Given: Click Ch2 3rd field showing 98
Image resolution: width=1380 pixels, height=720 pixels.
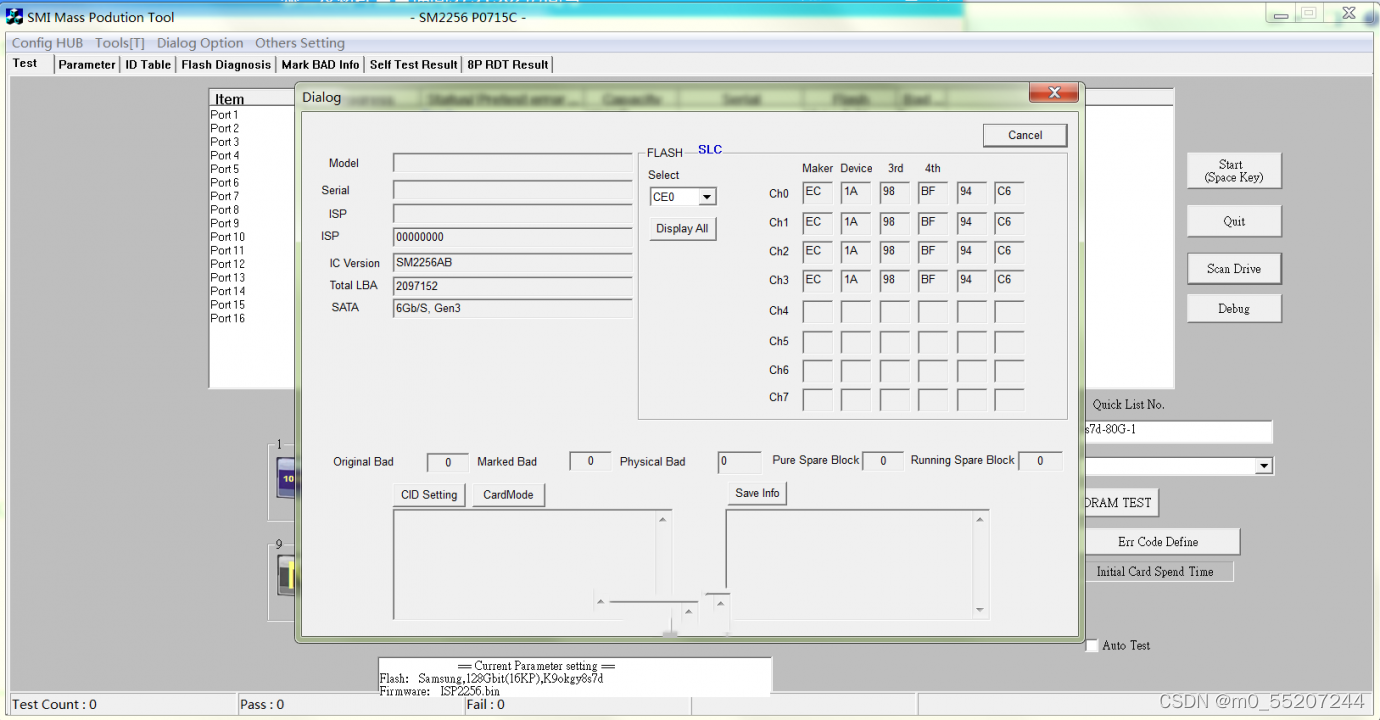Looking at the screenshot, I should [894, 251].
